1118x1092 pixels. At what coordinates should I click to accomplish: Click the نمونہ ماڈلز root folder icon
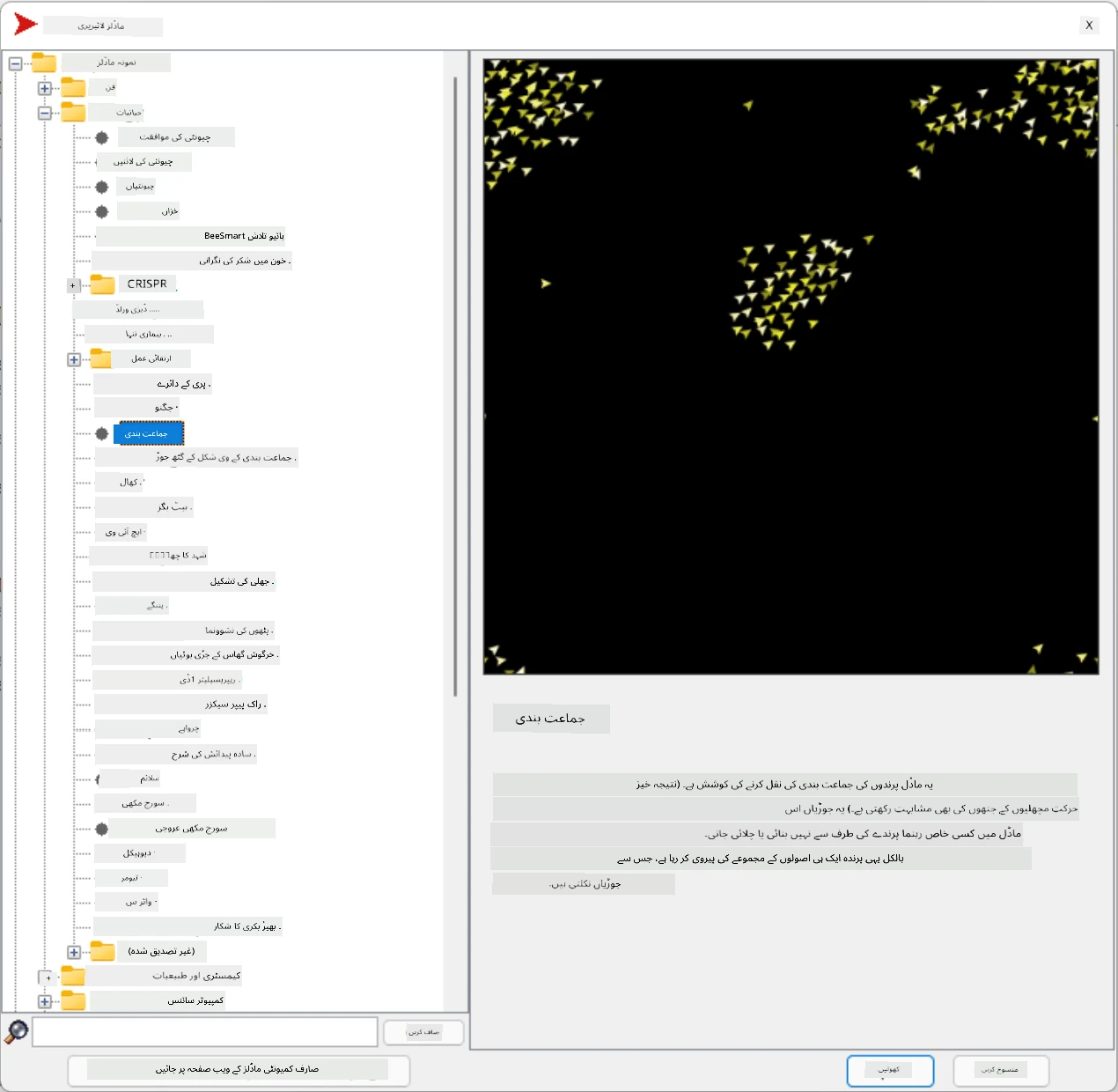44,63
